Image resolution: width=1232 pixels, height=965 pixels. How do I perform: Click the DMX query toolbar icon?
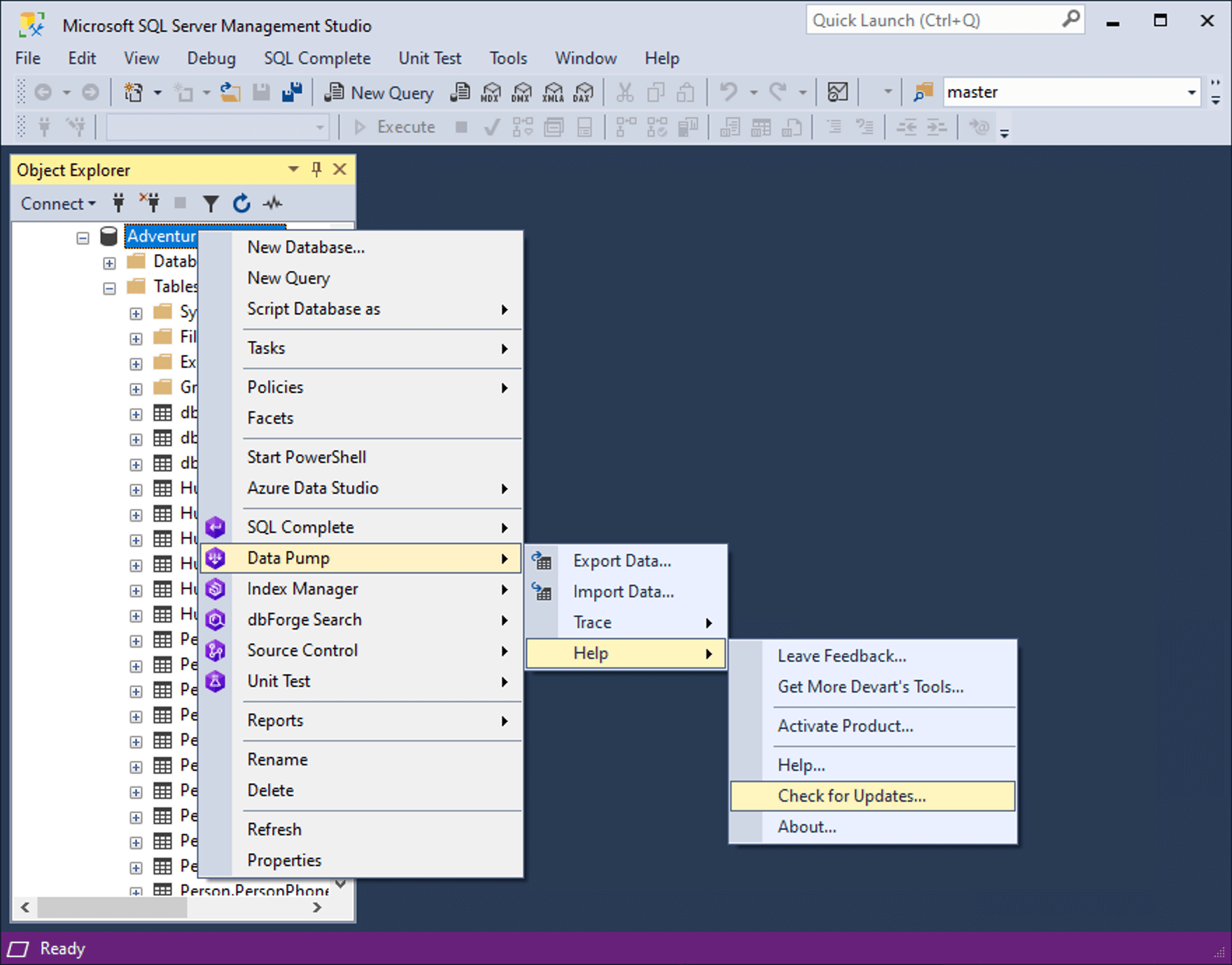tap(521, 92)
